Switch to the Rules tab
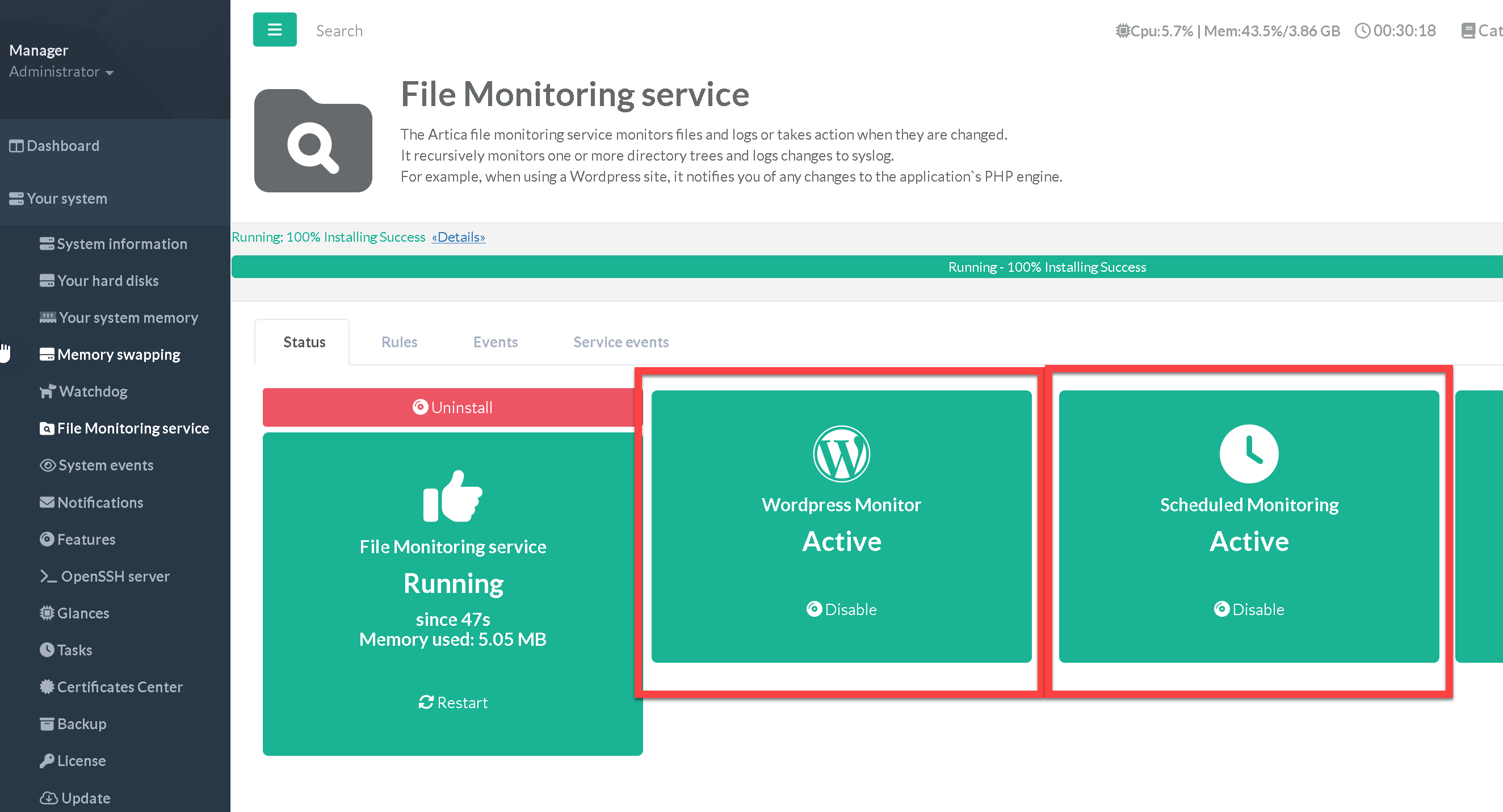Image resolution: width=1503 pixels, height=812 pixels. click(x=399, y=342)
